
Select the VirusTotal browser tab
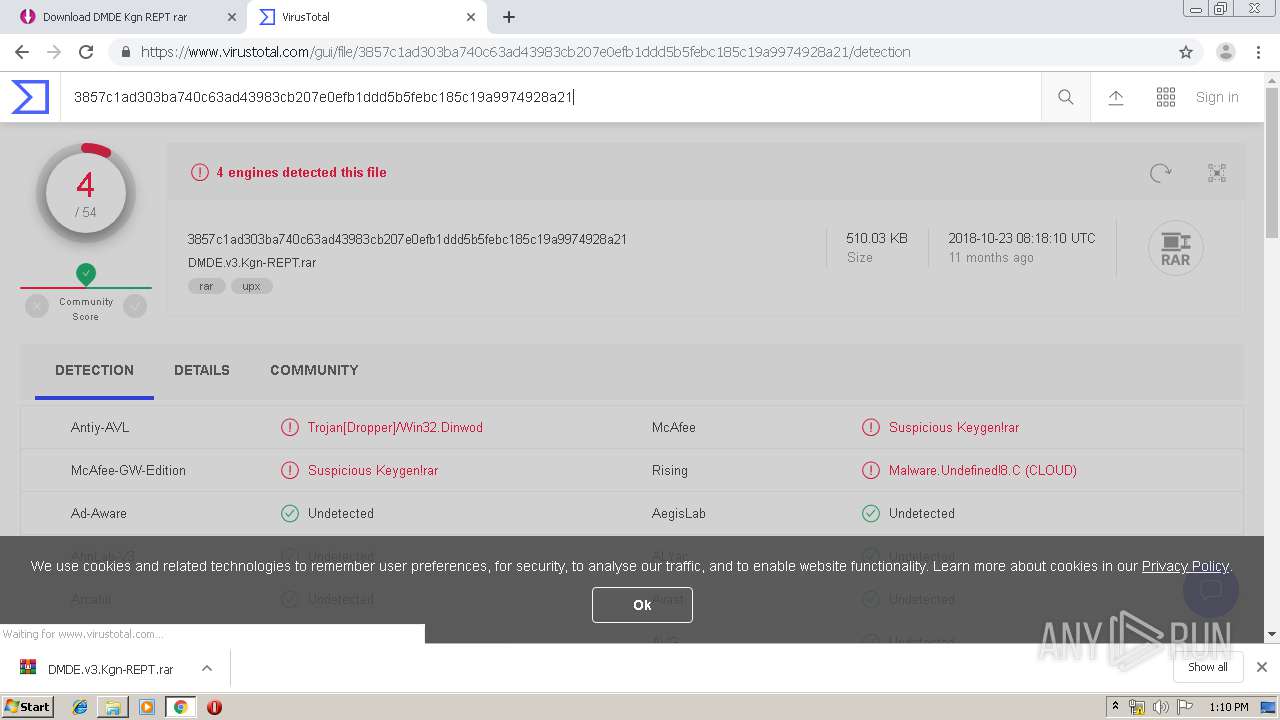367,17
